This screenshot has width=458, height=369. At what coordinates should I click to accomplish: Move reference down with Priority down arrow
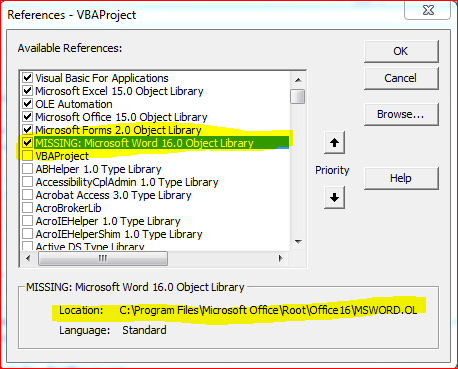click(334, 197)
